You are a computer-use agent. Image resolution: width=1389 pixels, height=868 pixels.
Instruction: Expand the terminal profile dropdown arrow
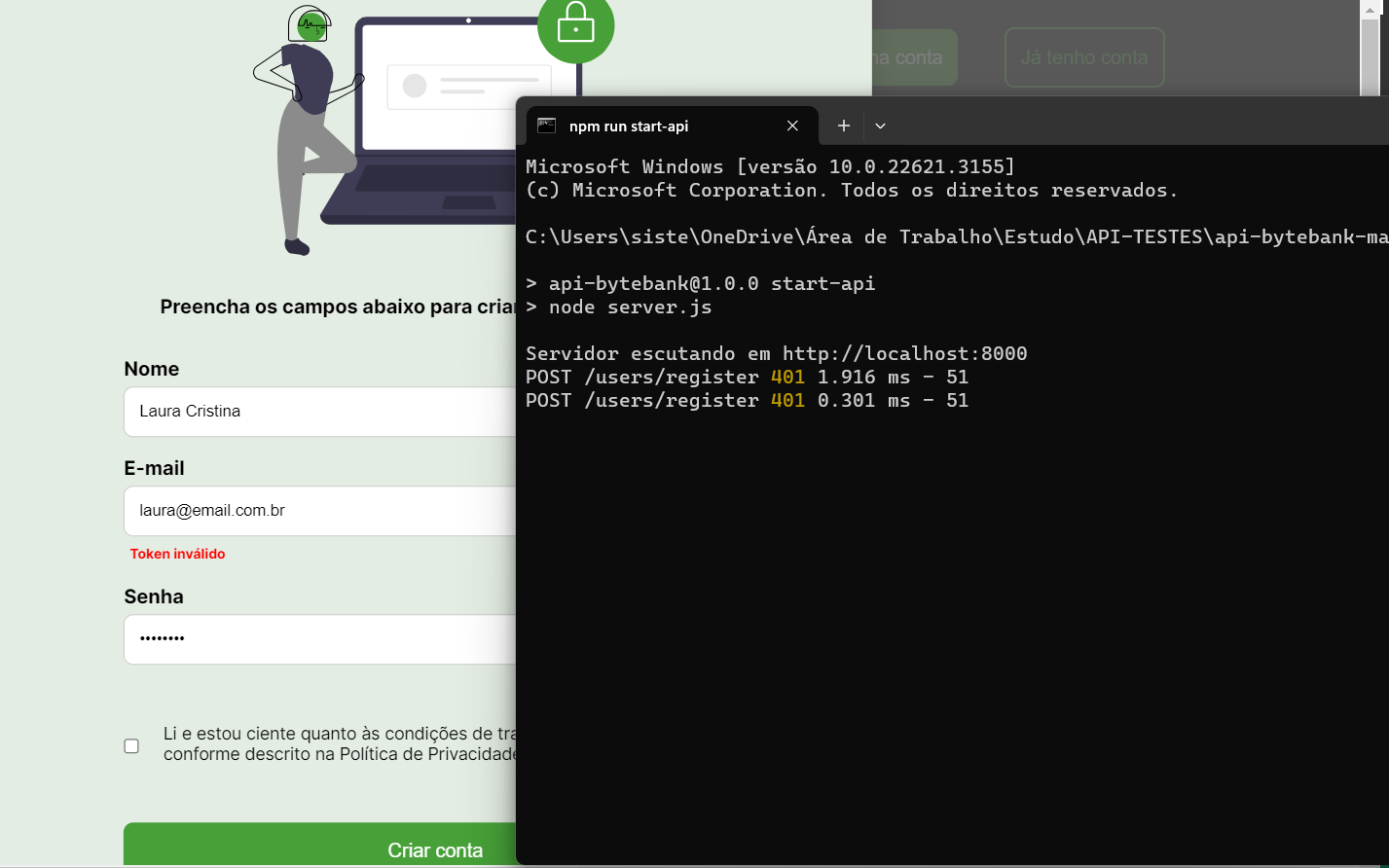pyautogui.click(x=880, y=126)
